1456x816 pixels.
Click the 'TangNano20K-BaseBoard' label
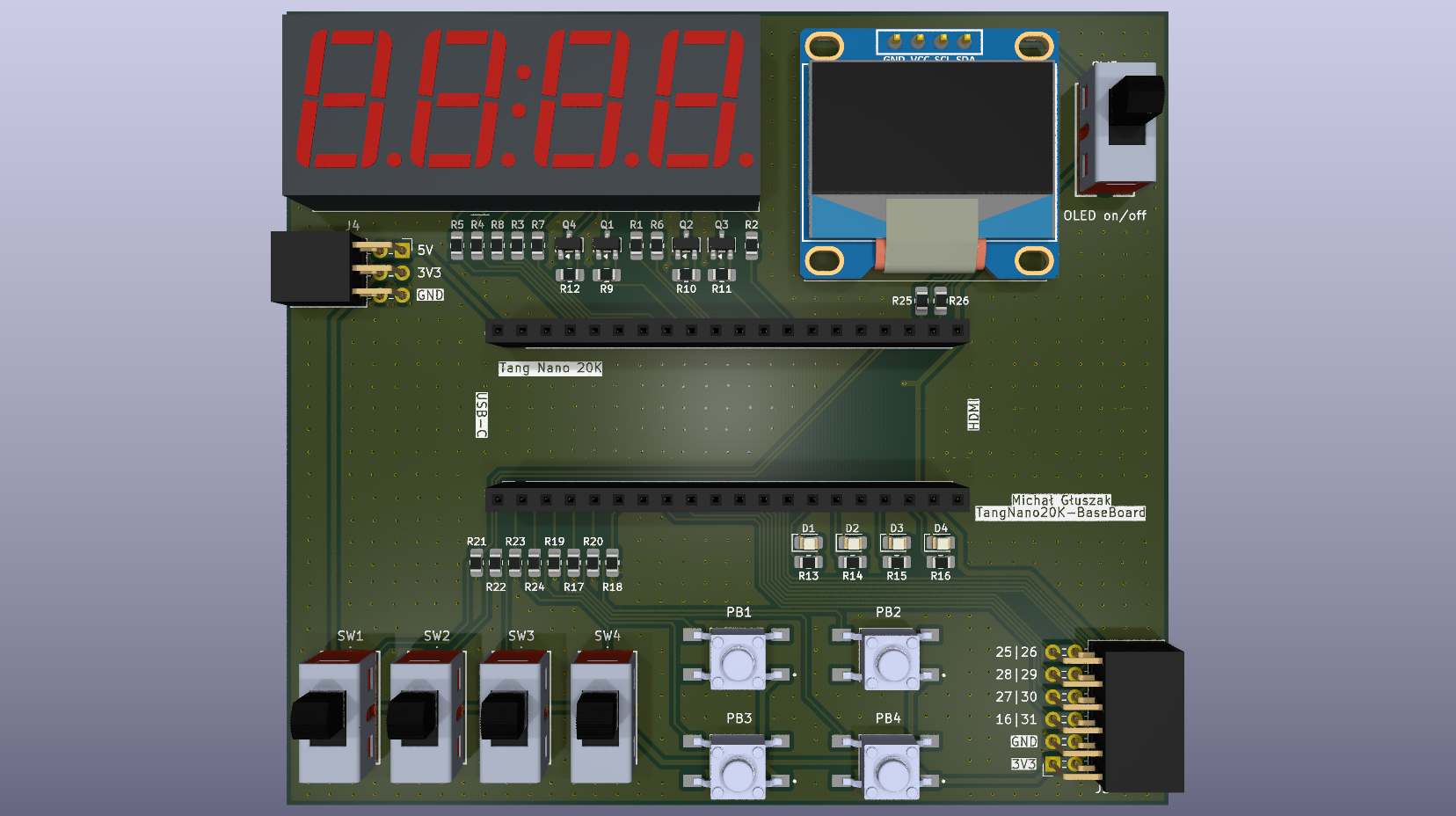click(1060, 513)
